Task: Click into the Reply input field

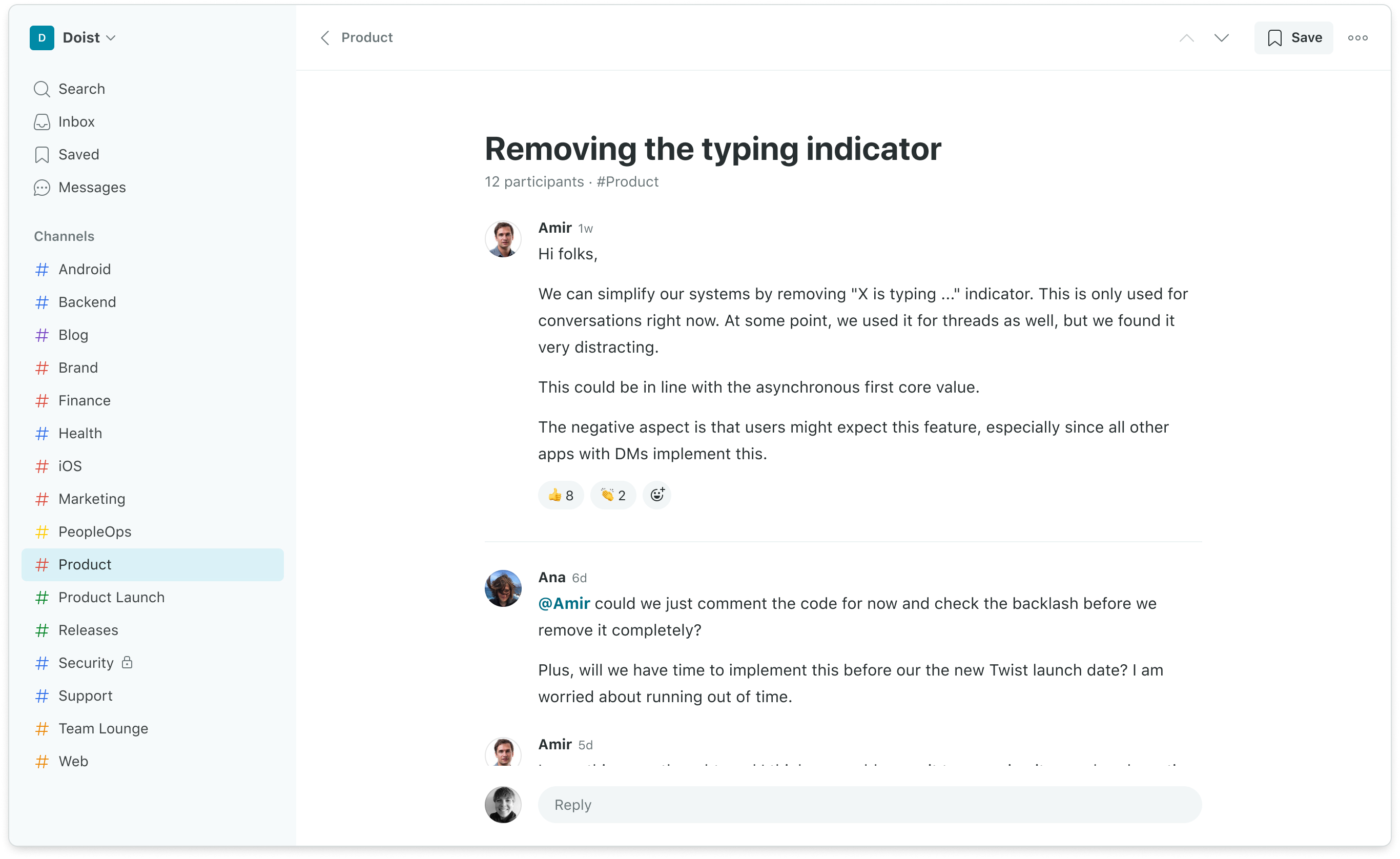Action: pos(869,805)
